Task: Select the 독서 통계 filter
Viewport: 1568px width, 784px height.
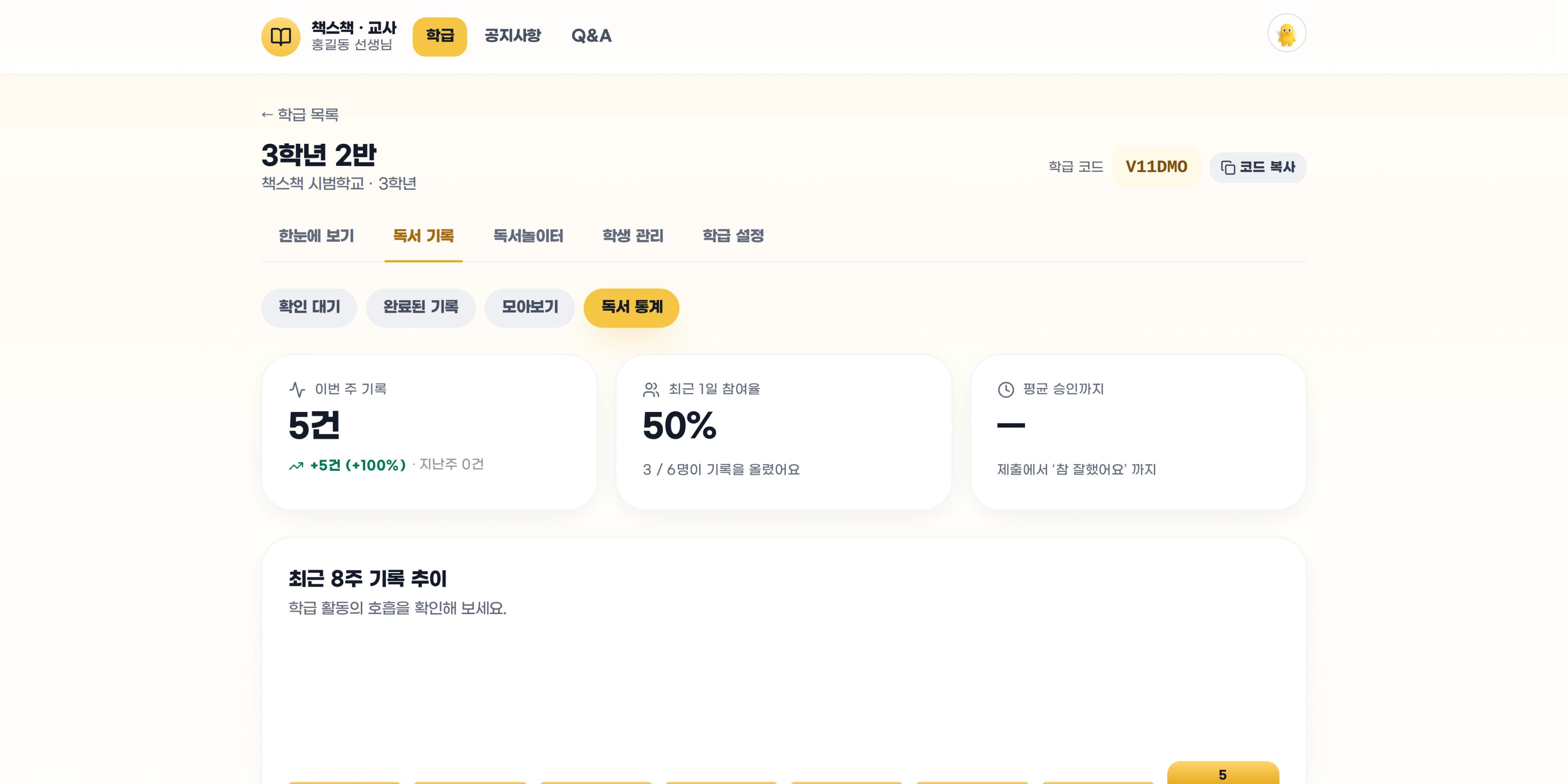Action: point(631,307)
